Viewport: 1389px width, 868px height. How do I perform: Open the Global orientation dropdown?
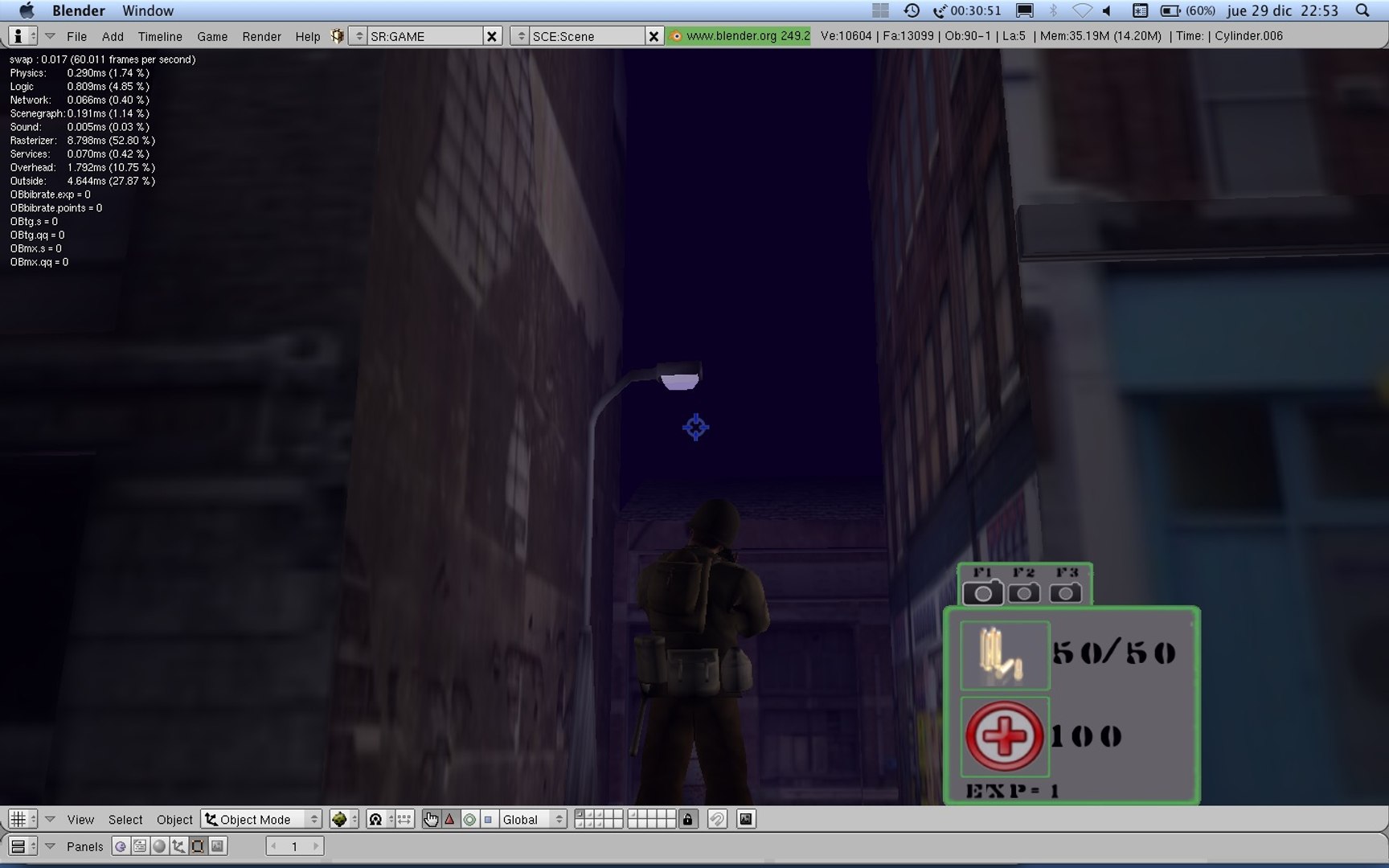[x=532, y=819]
